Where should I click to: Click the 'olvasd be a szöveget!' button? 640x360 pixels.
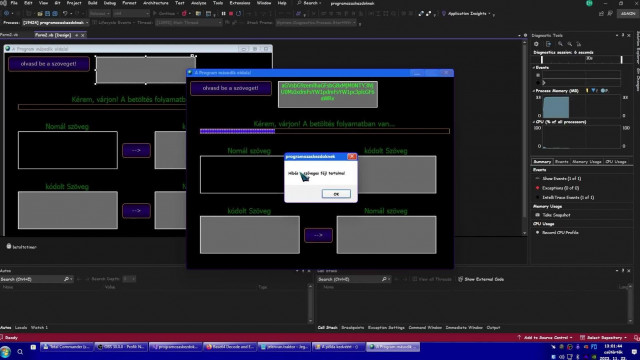[x=231, y=88]
